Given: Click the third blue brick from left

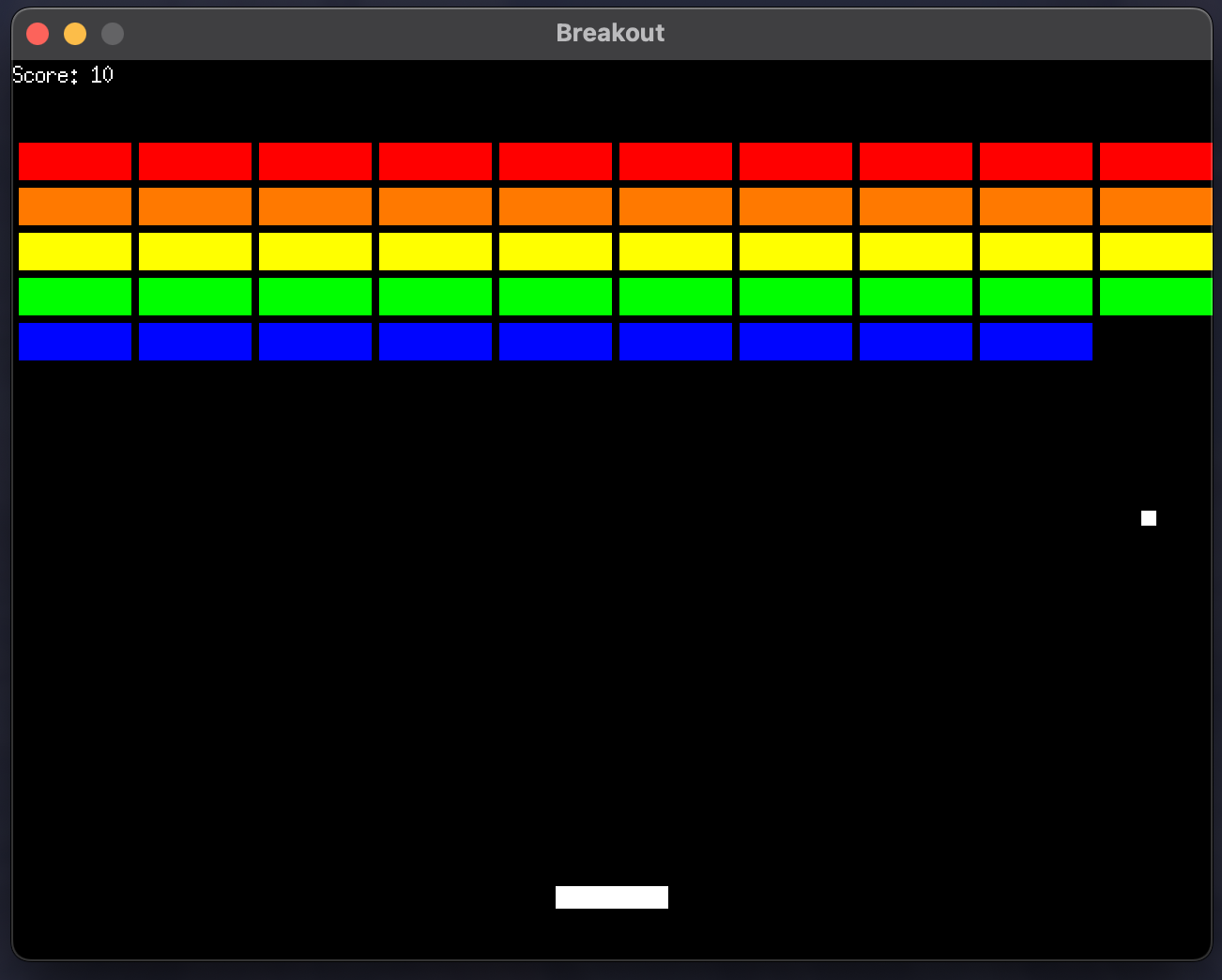Looking at the screenshot, I should (x=315, y=342).
